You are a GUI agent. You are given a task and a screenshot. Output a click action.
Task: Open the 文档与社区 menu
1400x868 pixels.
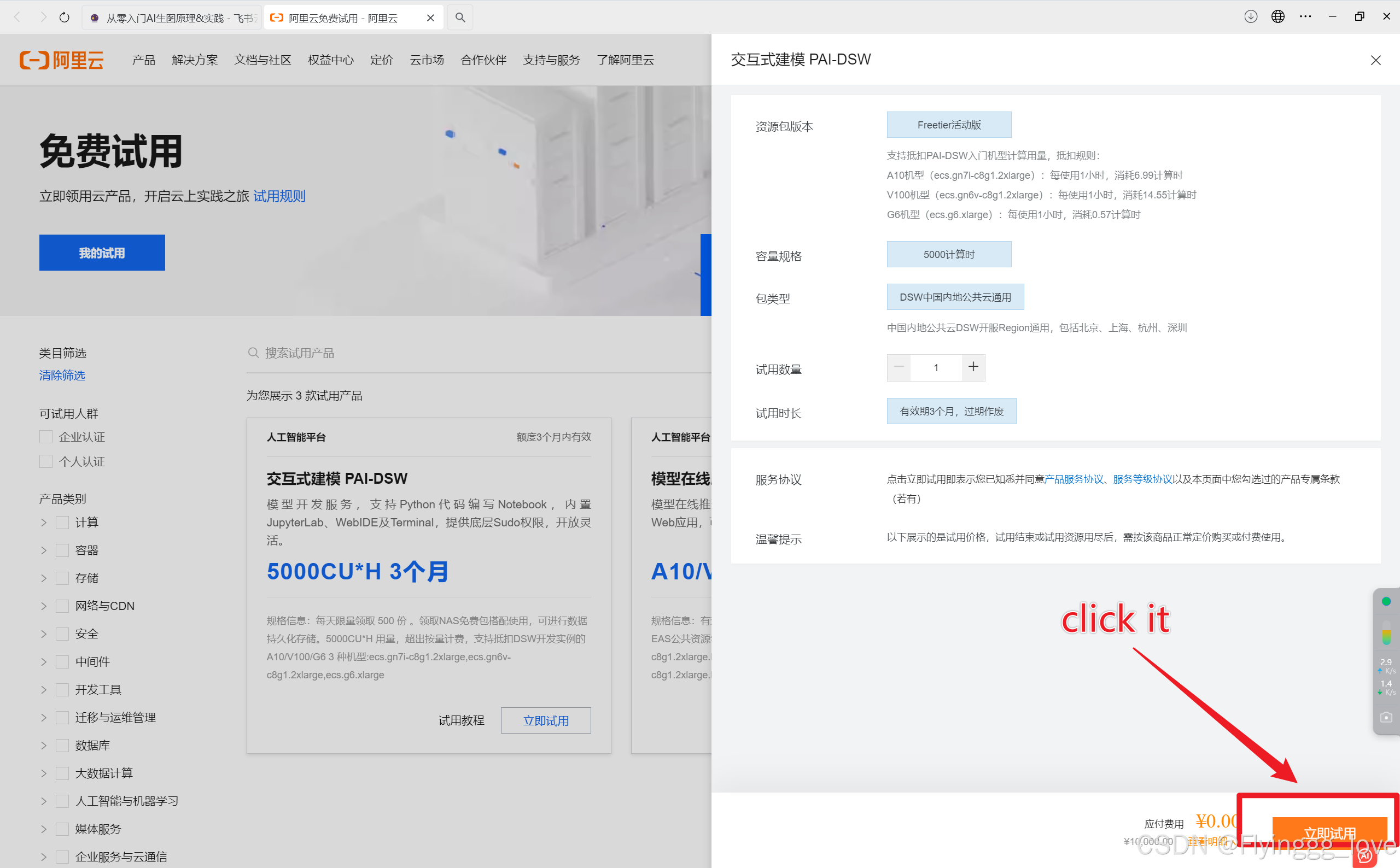(x=262, y=60)
